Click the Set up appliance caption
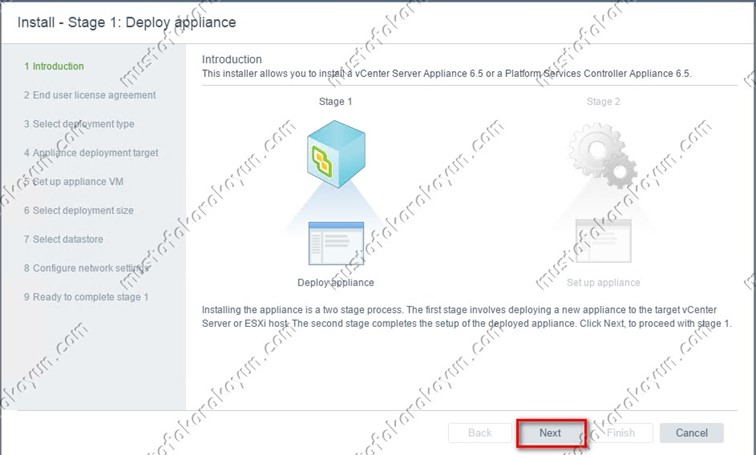 click(x=603, y=282)
